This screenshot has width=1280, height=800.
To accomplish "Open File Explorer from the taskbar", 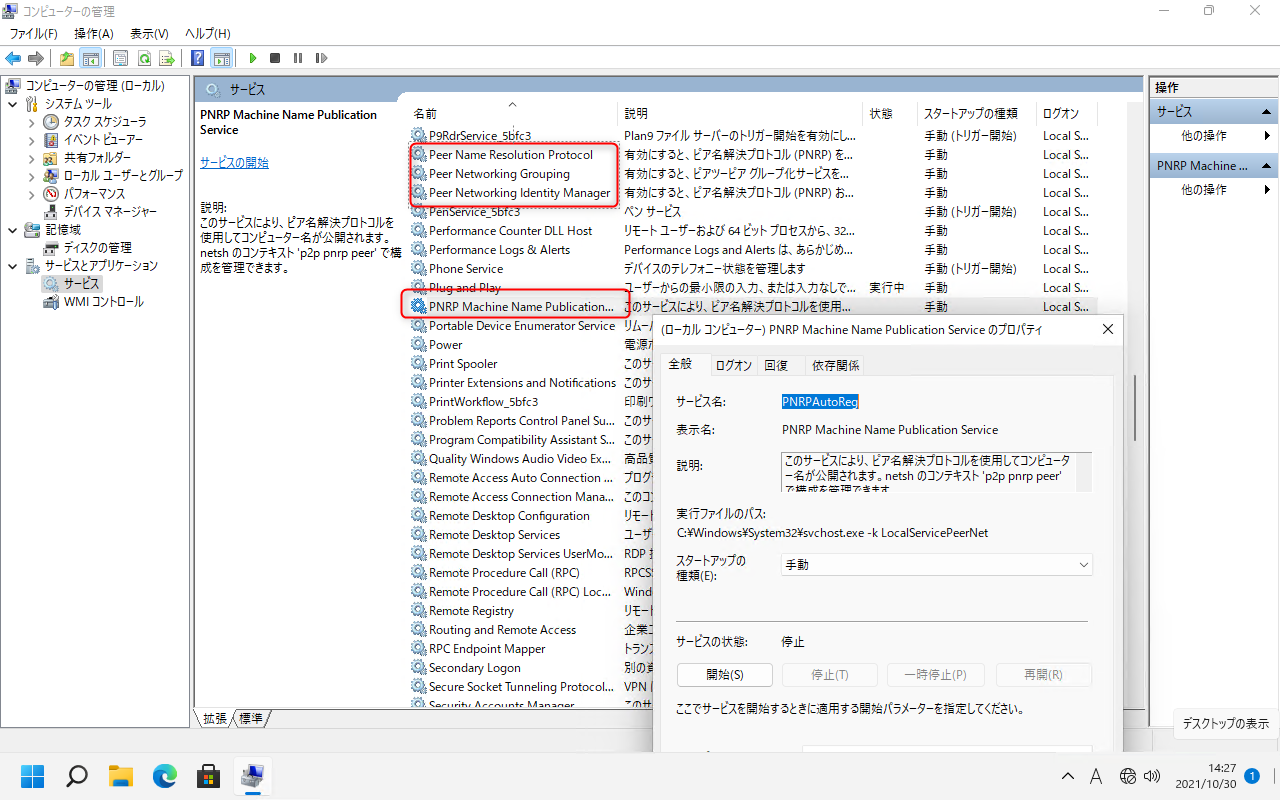I will [x=121, y=775].
